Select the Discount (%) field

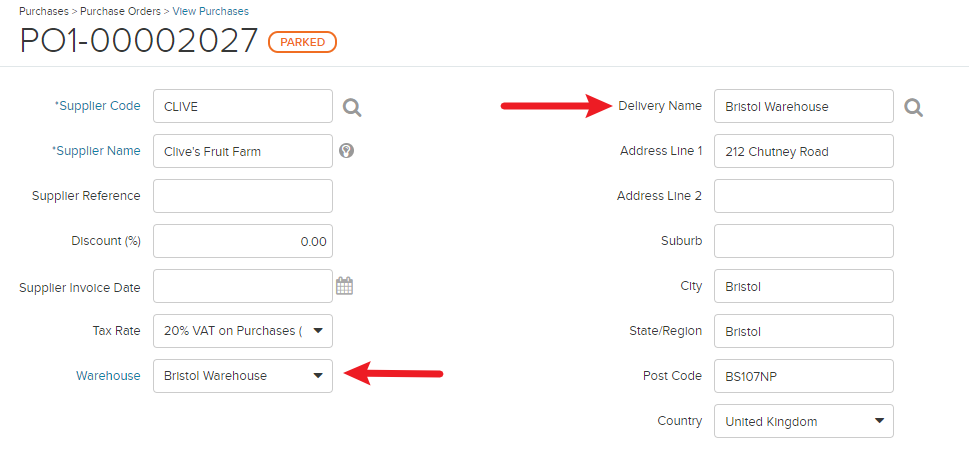coord(243,241)
